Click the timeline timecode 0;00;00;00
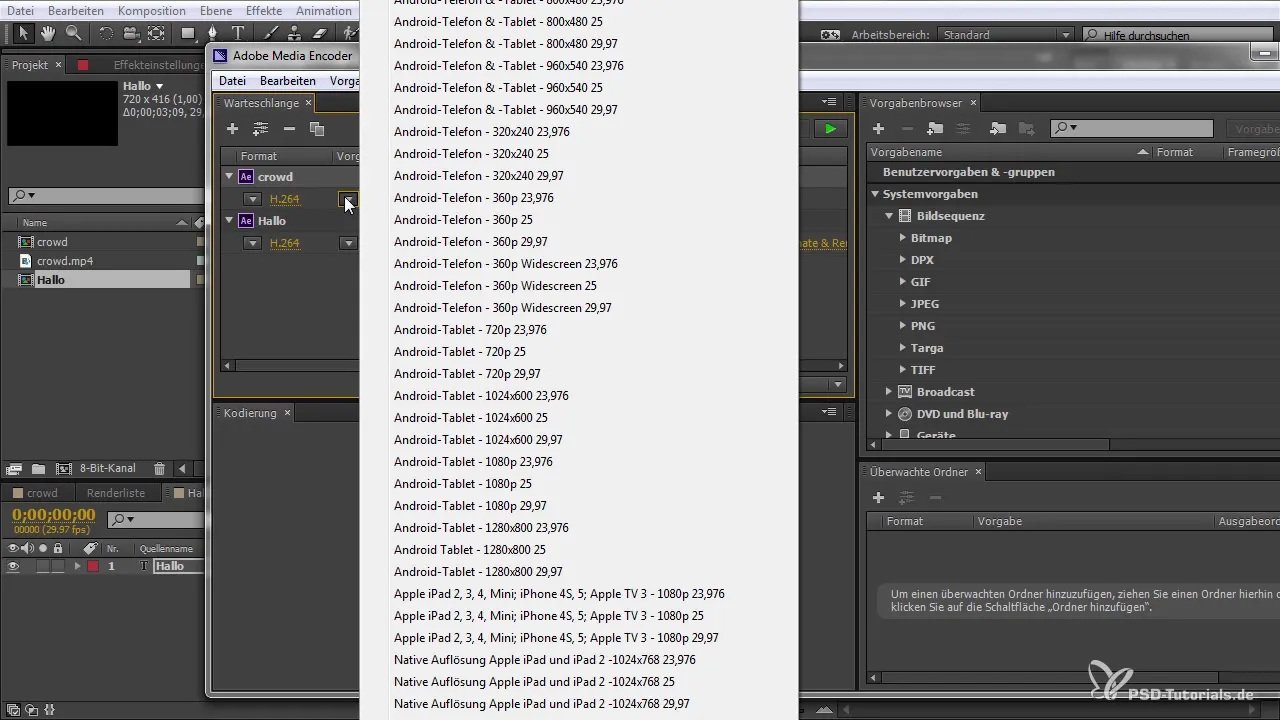This screenshot has height=720, width=1280. tap(54, 516)
